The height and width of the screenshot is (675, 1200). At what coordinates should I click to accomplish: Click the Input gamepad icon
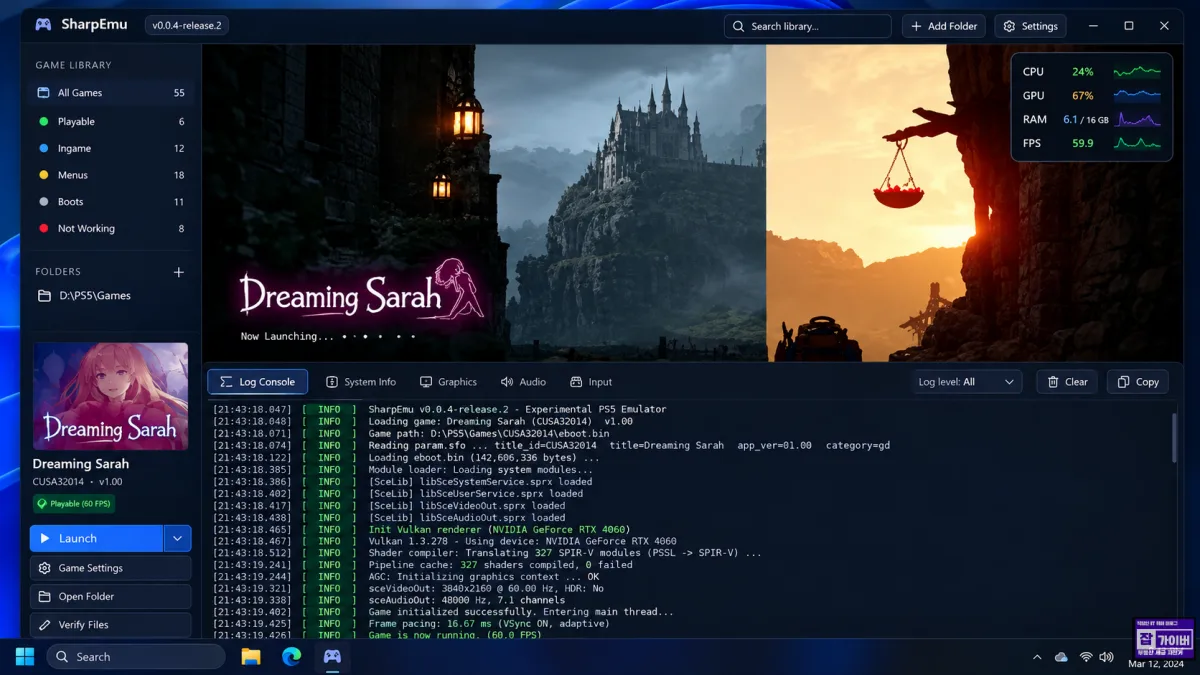pyautogui.click(x=576, y=382)
